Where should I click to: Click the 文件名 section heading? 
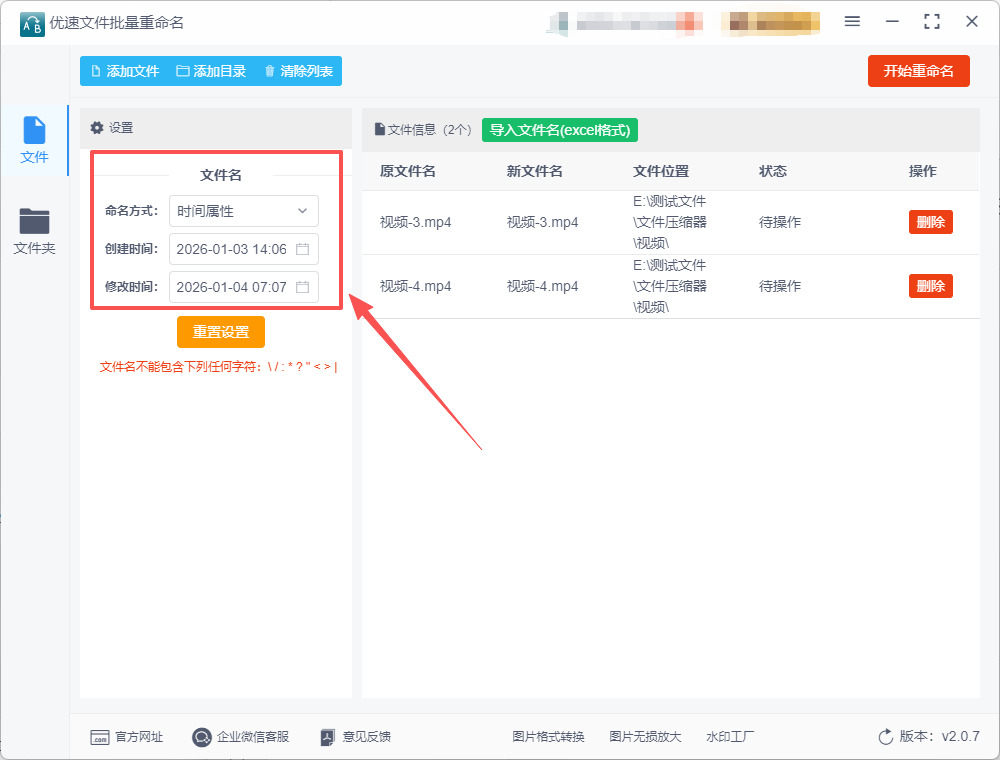221,175
